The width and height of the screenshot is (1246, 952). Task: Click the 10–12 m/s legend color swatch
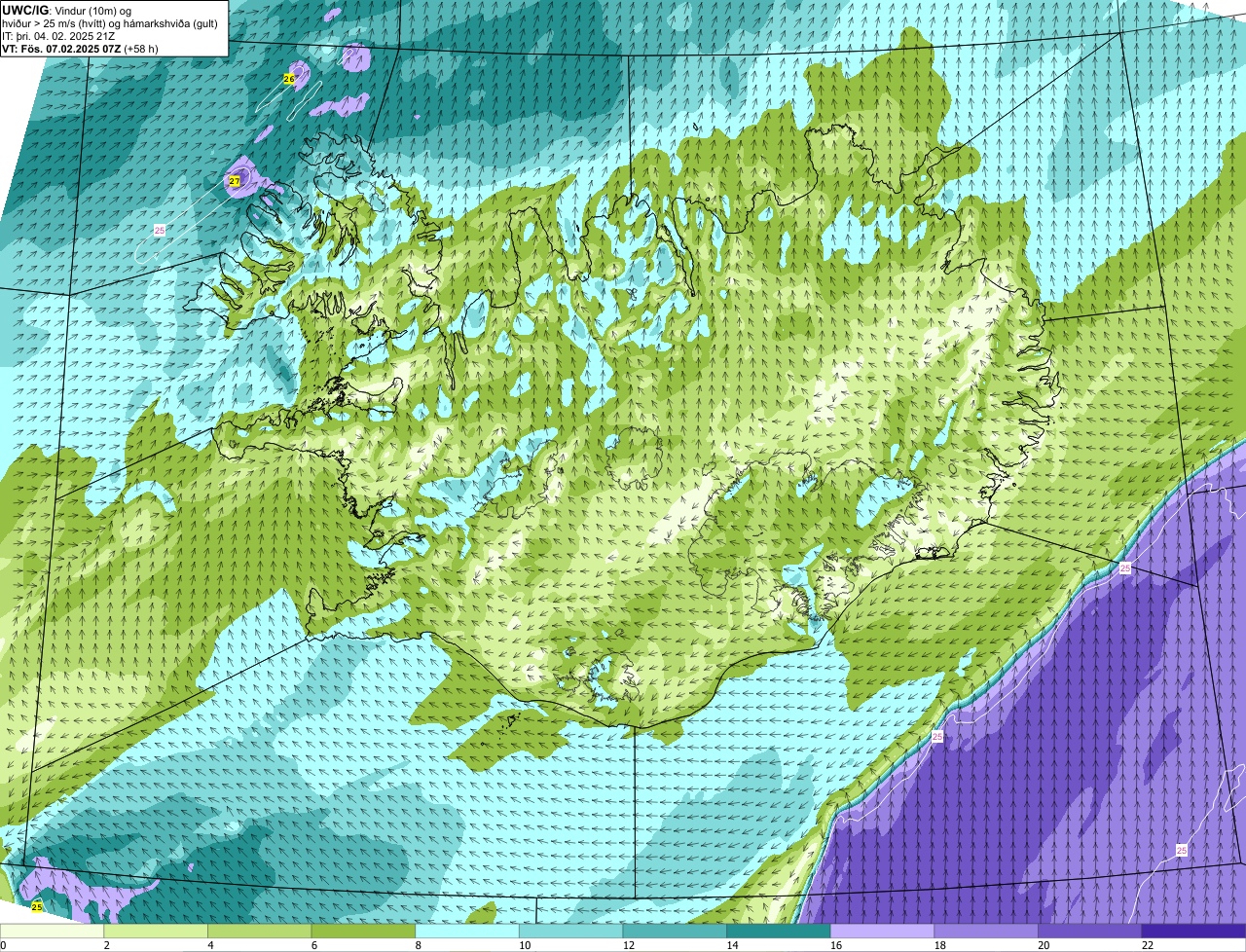570,931
